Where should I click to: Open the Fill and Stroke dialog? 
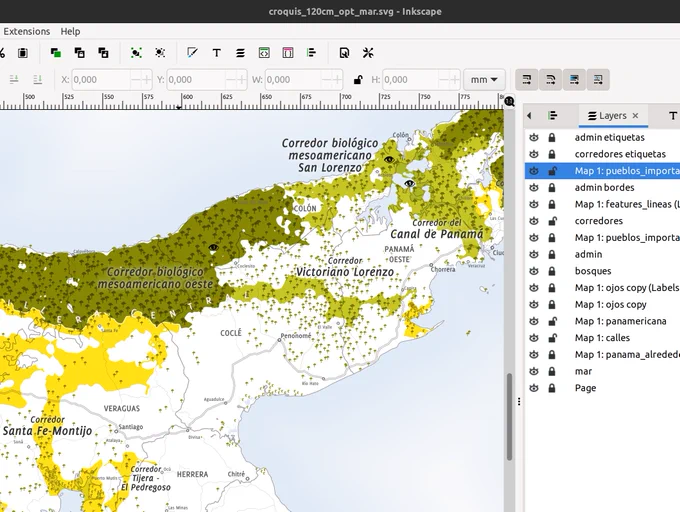point(192,53)
